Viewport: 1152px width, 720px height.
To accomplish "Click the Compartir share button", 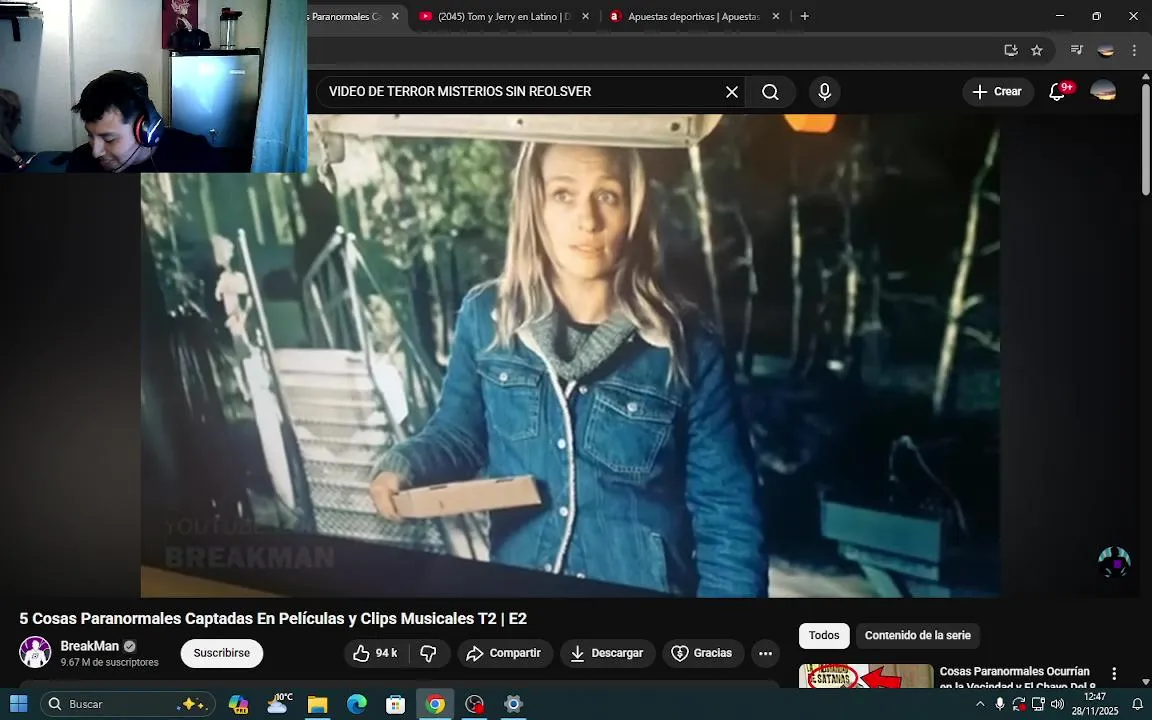I will [x=505, y=653].
